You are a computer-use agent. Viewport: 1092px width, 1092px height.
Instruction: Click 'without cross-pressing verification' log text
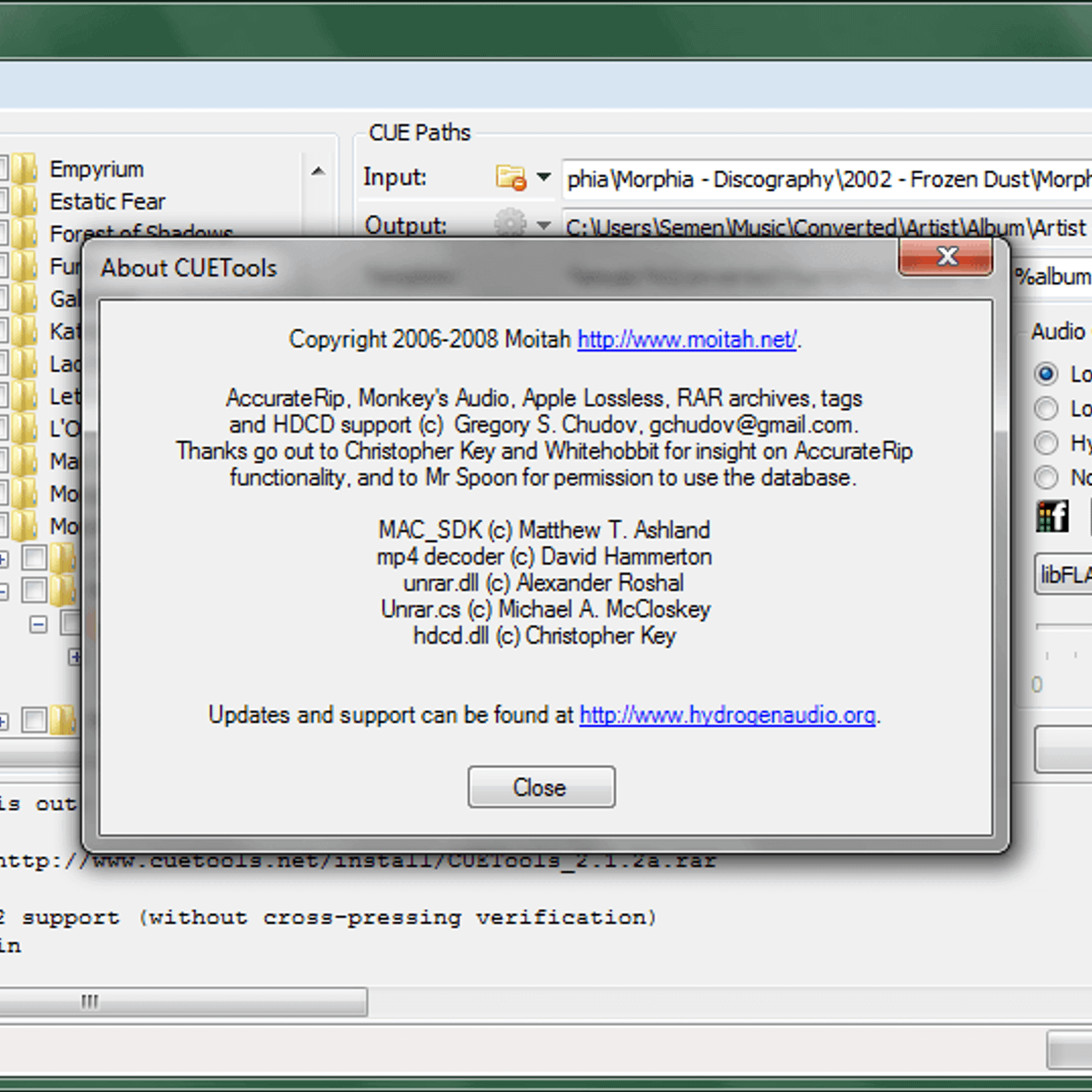pyautogui.click(x=397, y=917)
